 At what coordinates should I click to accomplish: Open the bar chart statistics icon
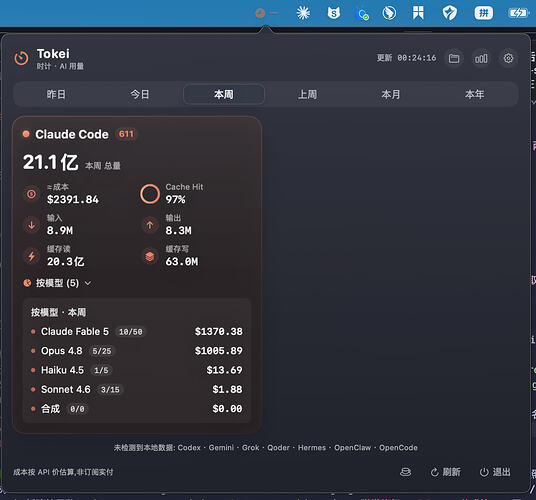coord(481,58)
